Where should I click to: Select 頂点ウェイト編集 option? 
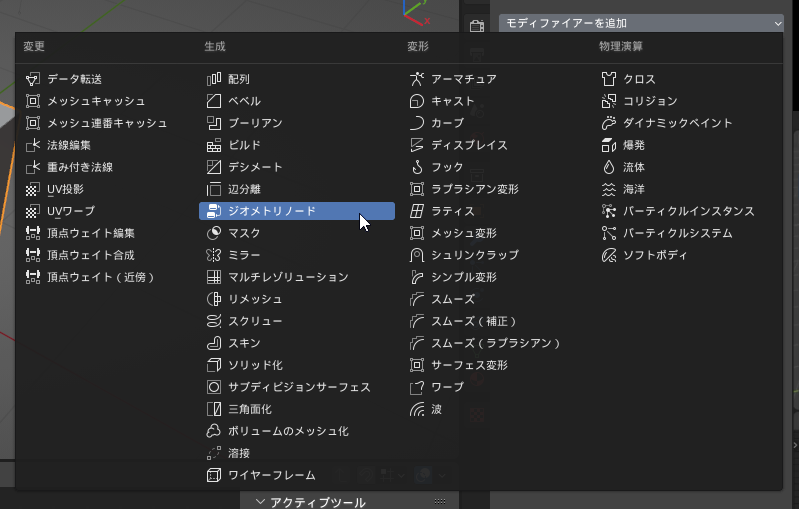pyautogui.click(x=90, y=233)
